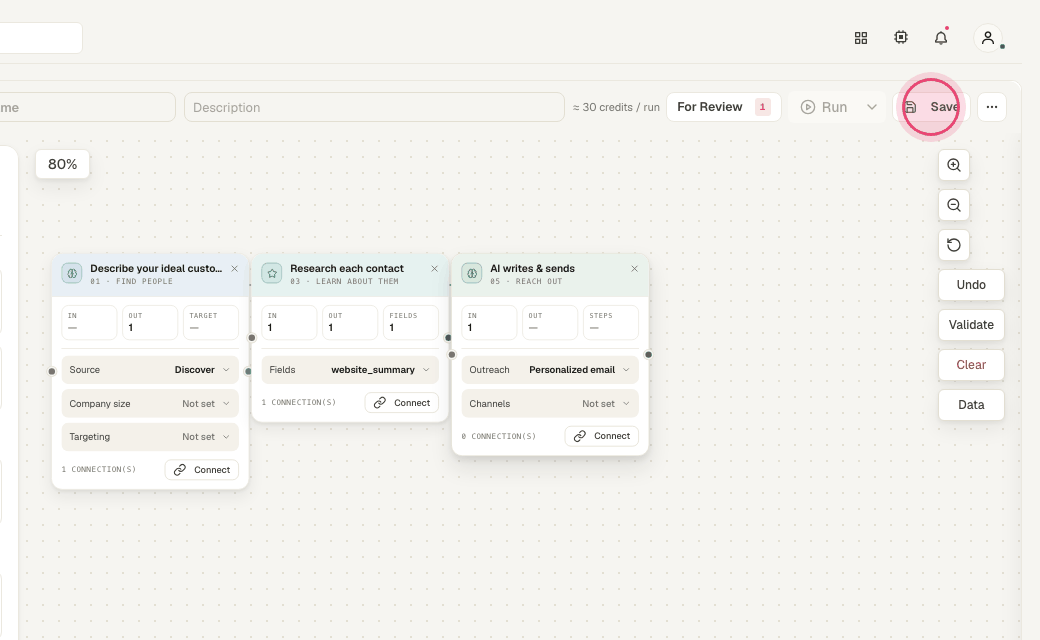Click the brain icon on Find People node
Viewport: 1040px width, 640px height.
[x=72, y=273]
